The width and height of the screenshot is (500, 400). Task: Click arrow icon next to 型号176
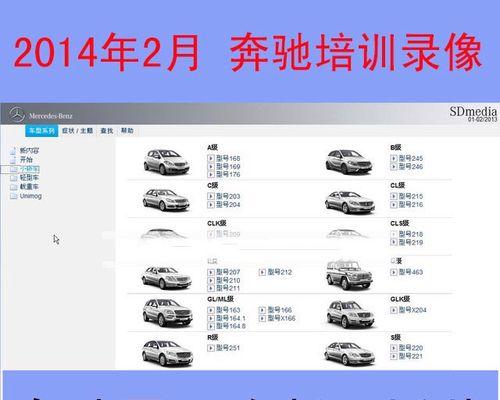click(x=211, y=174)
